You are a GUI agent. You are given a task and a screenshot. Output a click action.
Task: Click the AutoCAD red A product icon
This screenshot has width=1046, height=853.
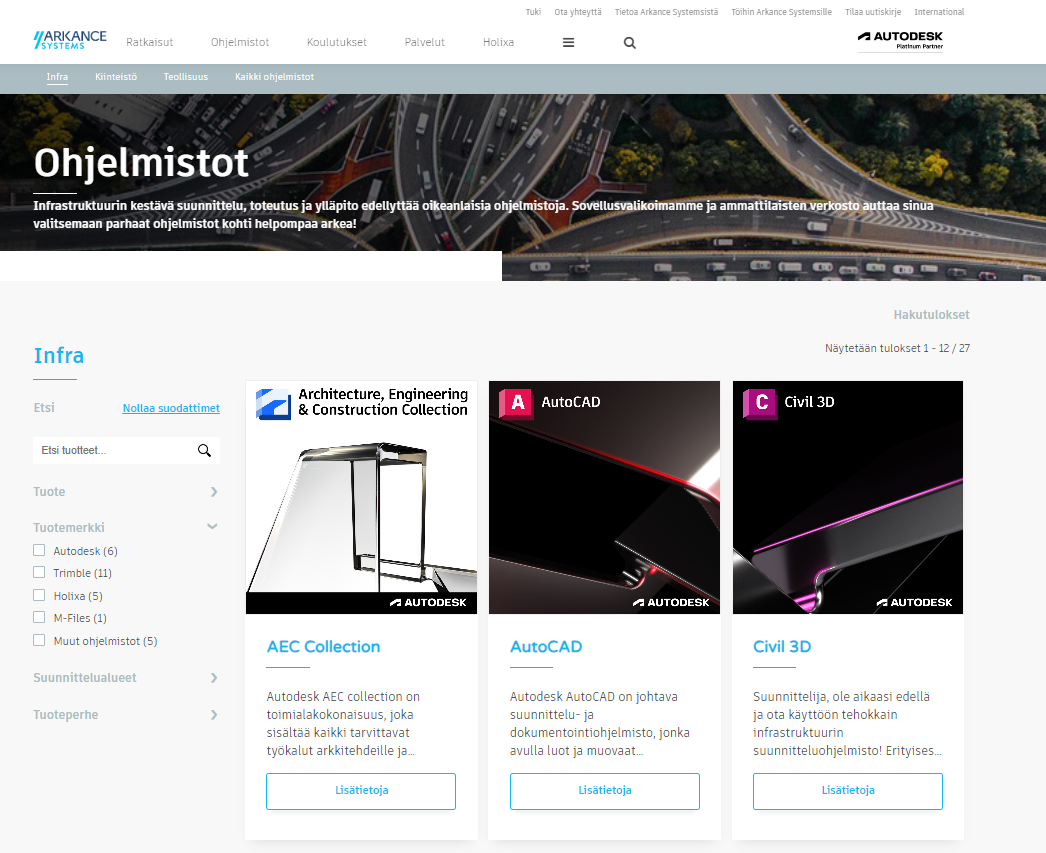(516, 403)
